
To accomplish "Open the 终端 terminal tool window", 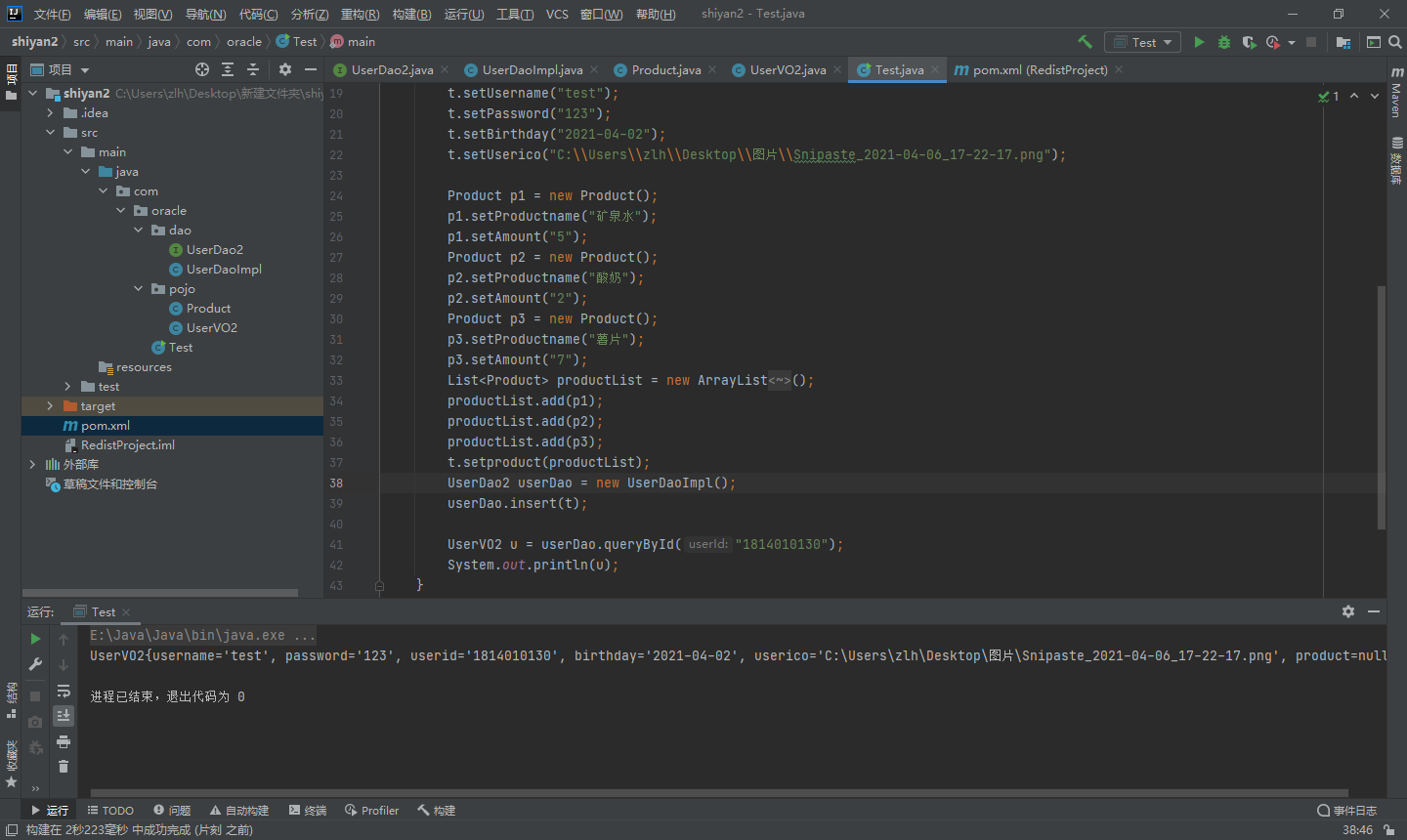I will click(x=308, y=811).
